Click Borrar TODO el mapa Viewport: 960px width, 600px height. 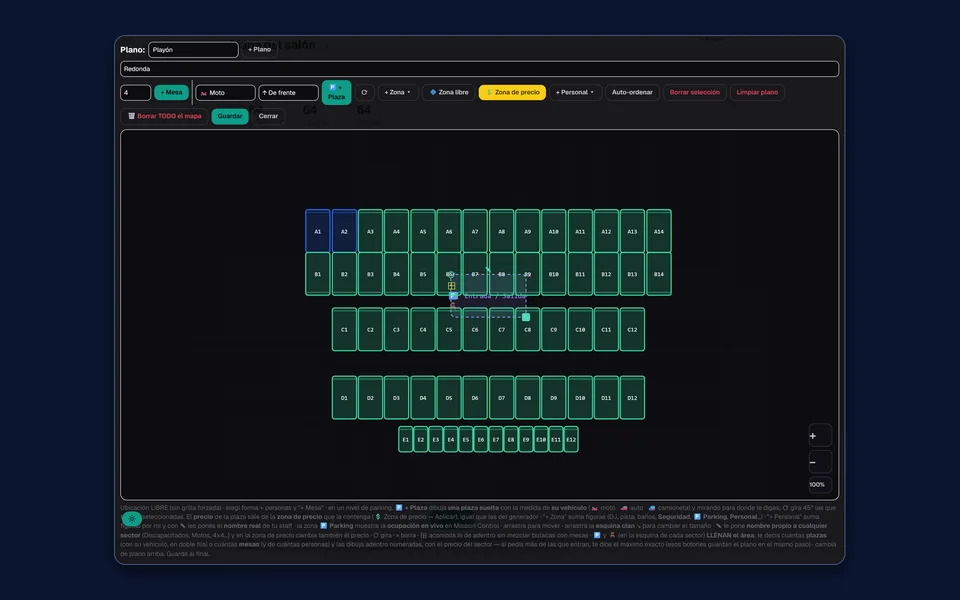pos(164,116)
